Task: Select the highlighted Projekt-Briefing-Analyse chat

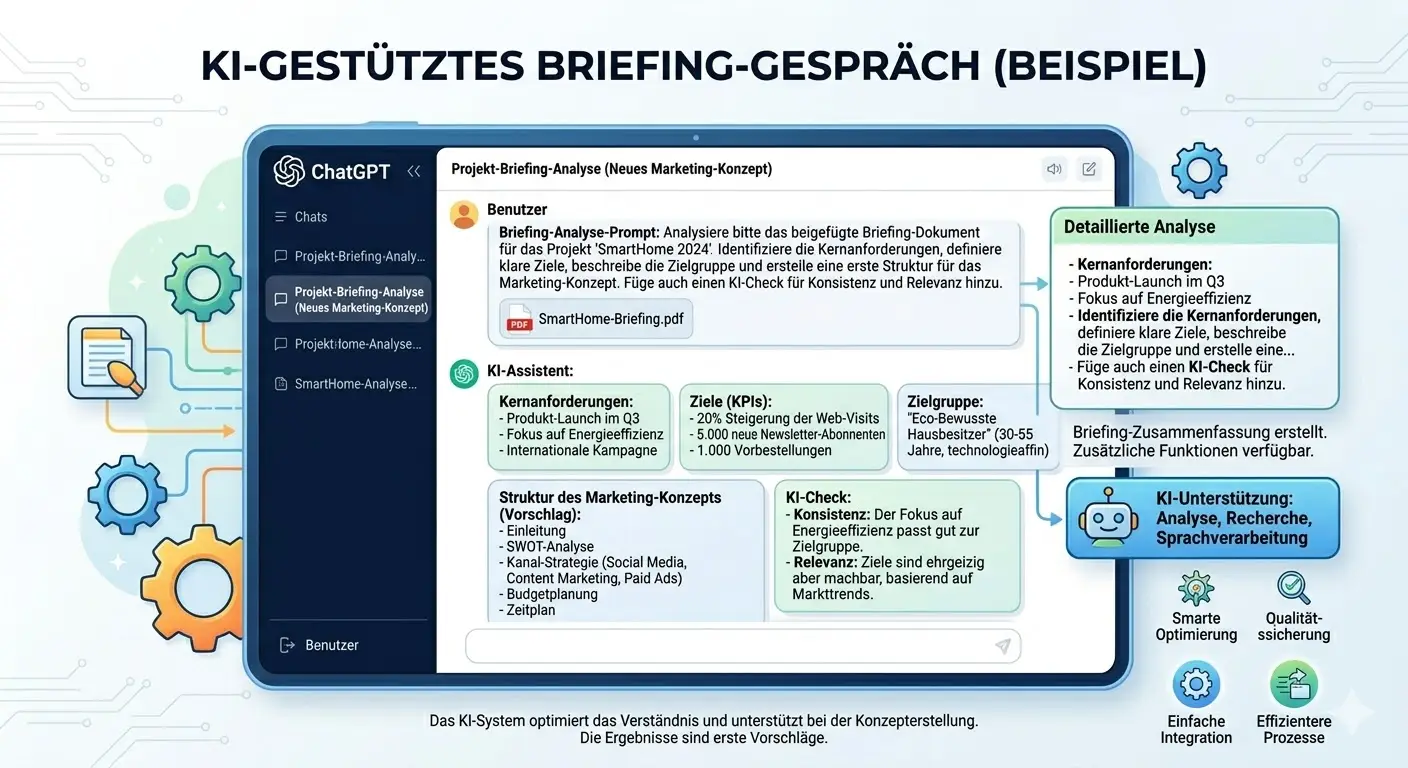Action: click(348, 299)
